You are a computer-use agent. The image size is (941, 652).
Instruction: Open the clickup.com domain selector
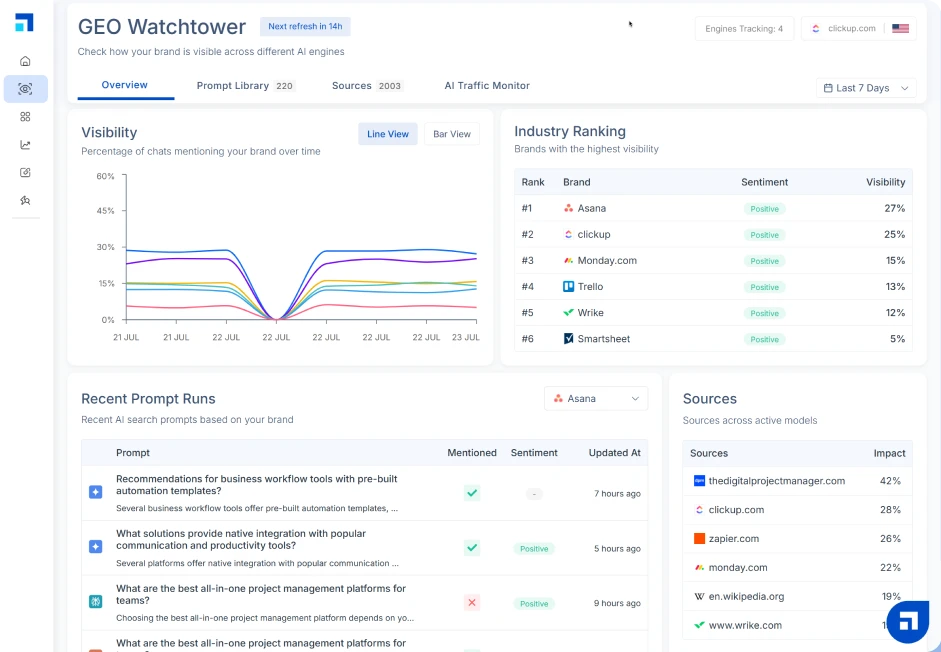coord(858,28)
